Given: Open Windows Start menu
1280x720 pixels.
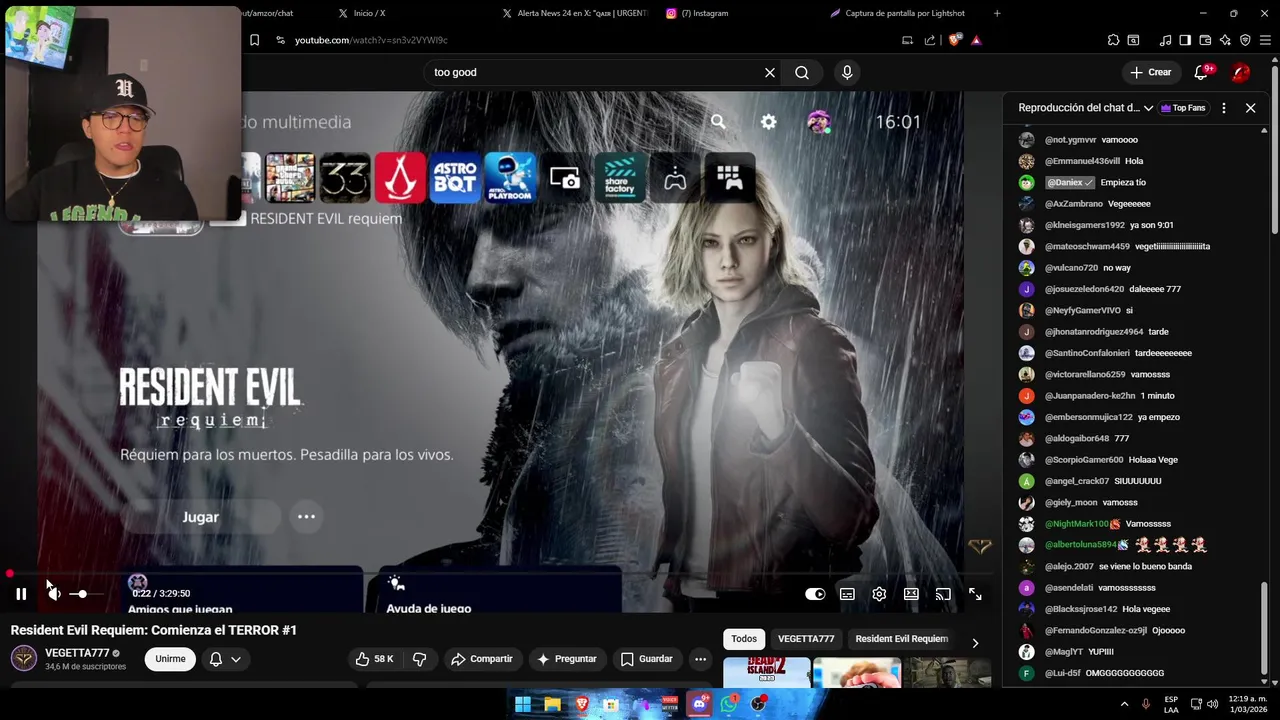Looking at the screenshot, I should (523, 704).
